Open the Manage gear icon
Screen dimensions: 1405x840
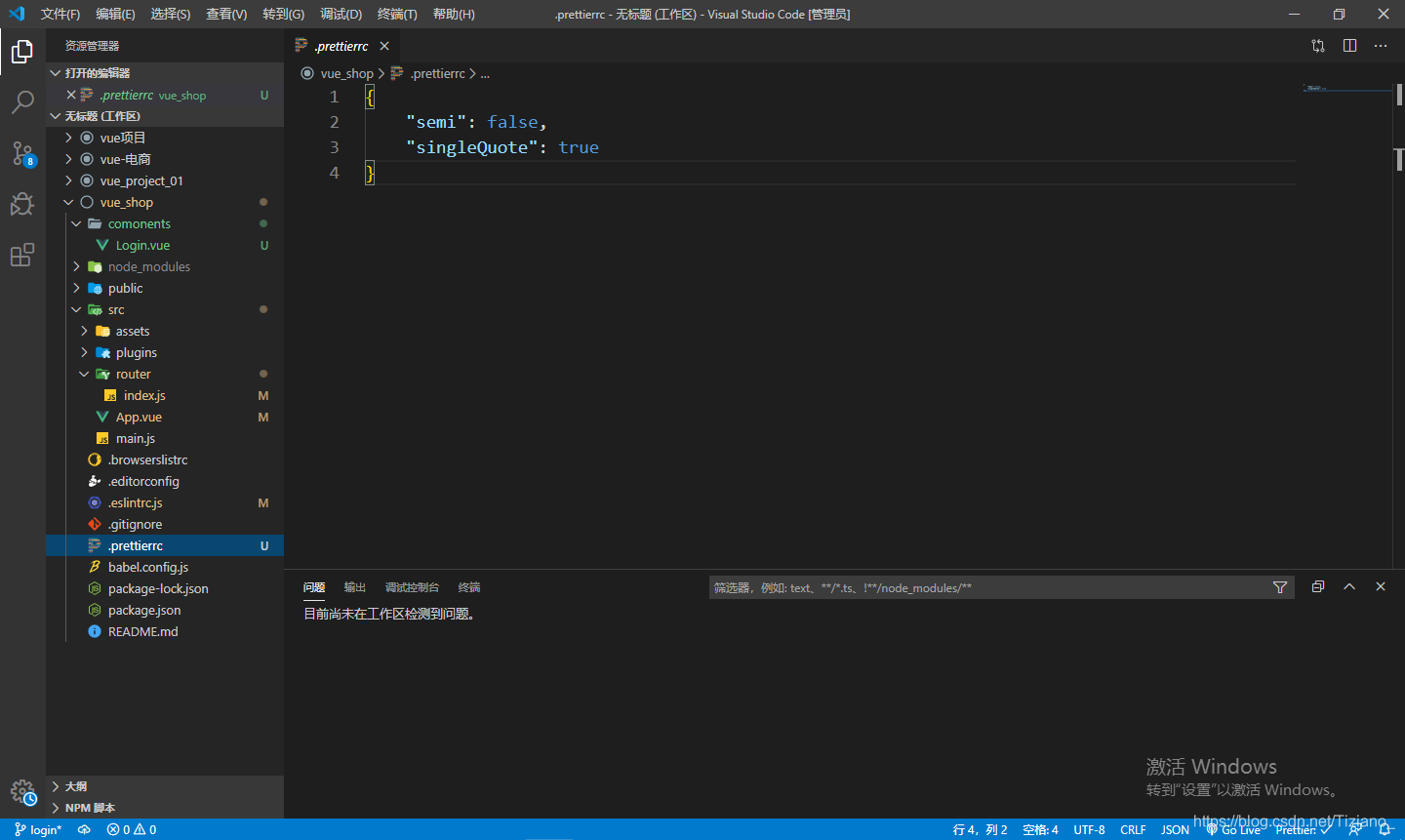(21, 791)
